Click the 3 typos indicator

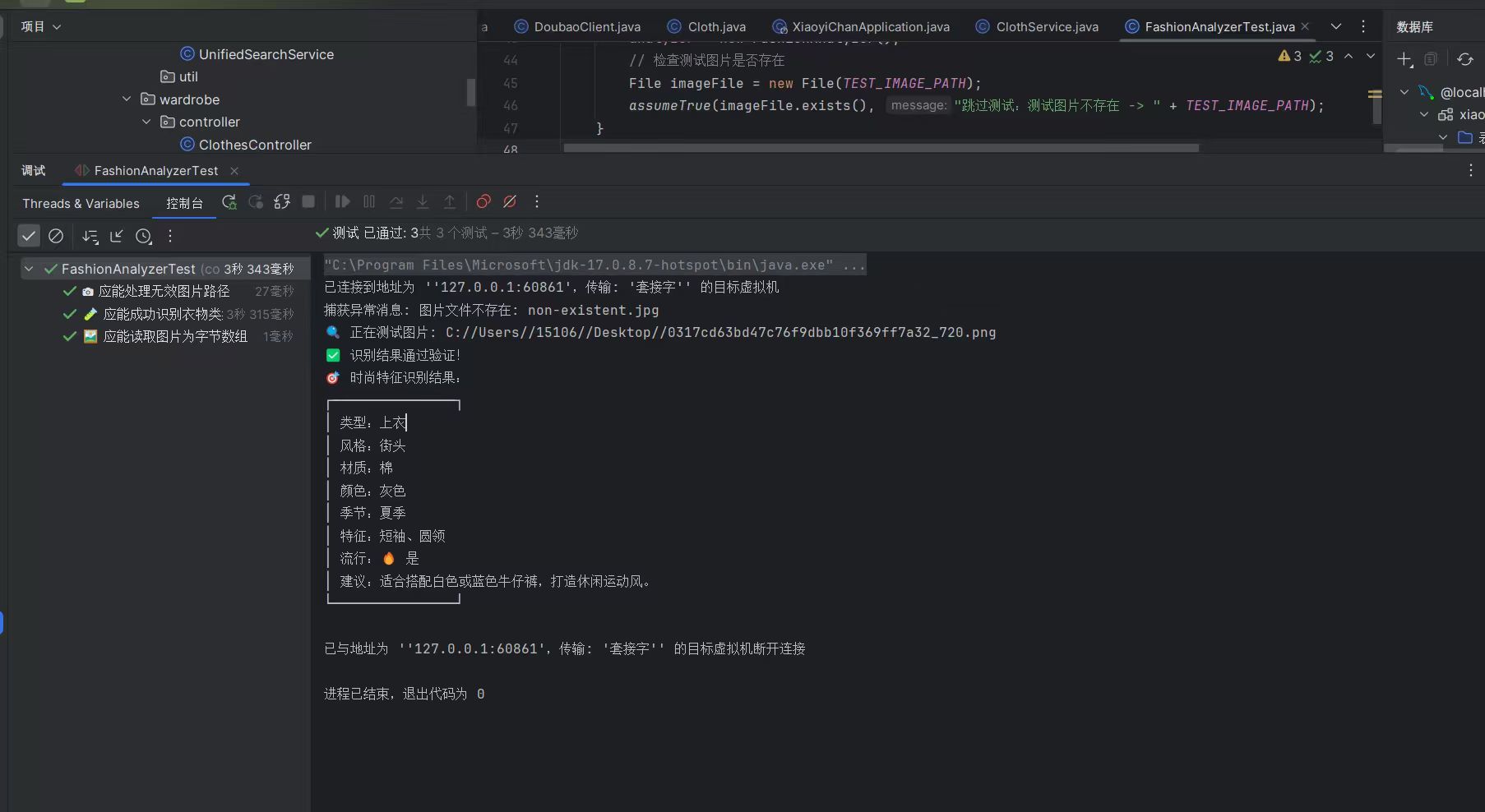point(1321,56)
